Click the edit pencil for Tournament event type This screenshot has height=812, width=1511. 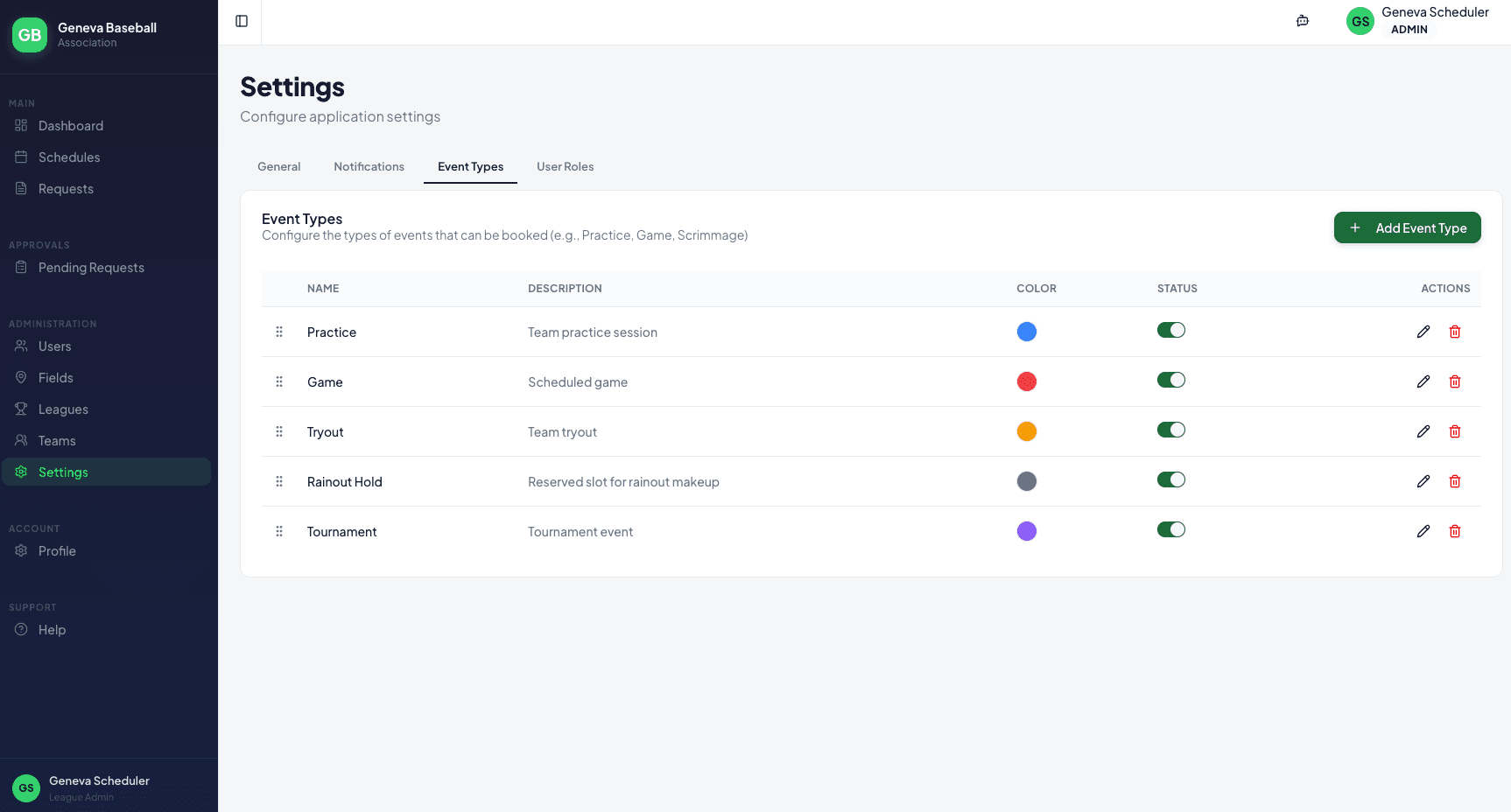point(1423,531)
